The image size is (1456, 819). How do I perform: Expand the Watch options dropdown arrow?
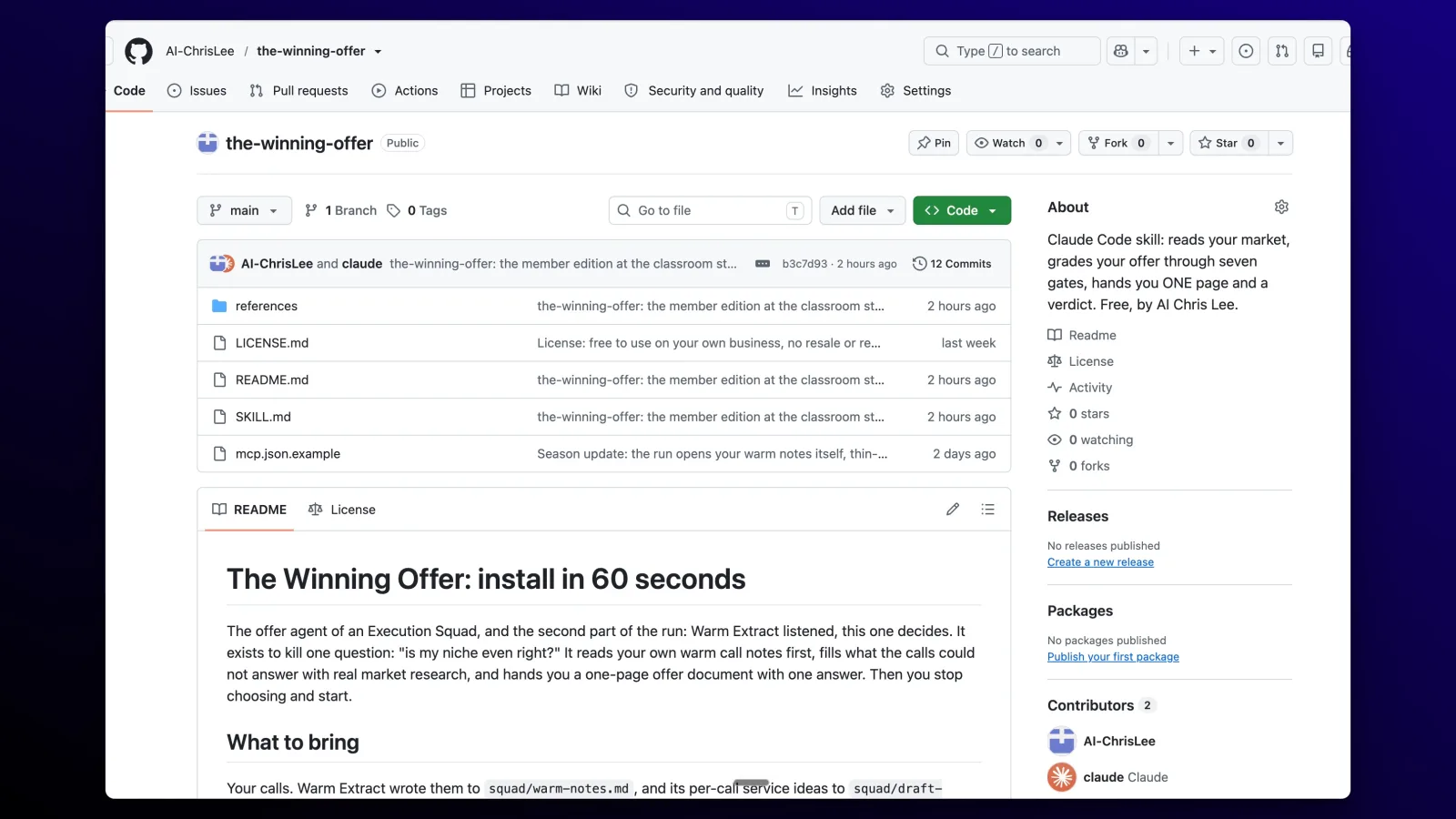(x=1059, y=143)
